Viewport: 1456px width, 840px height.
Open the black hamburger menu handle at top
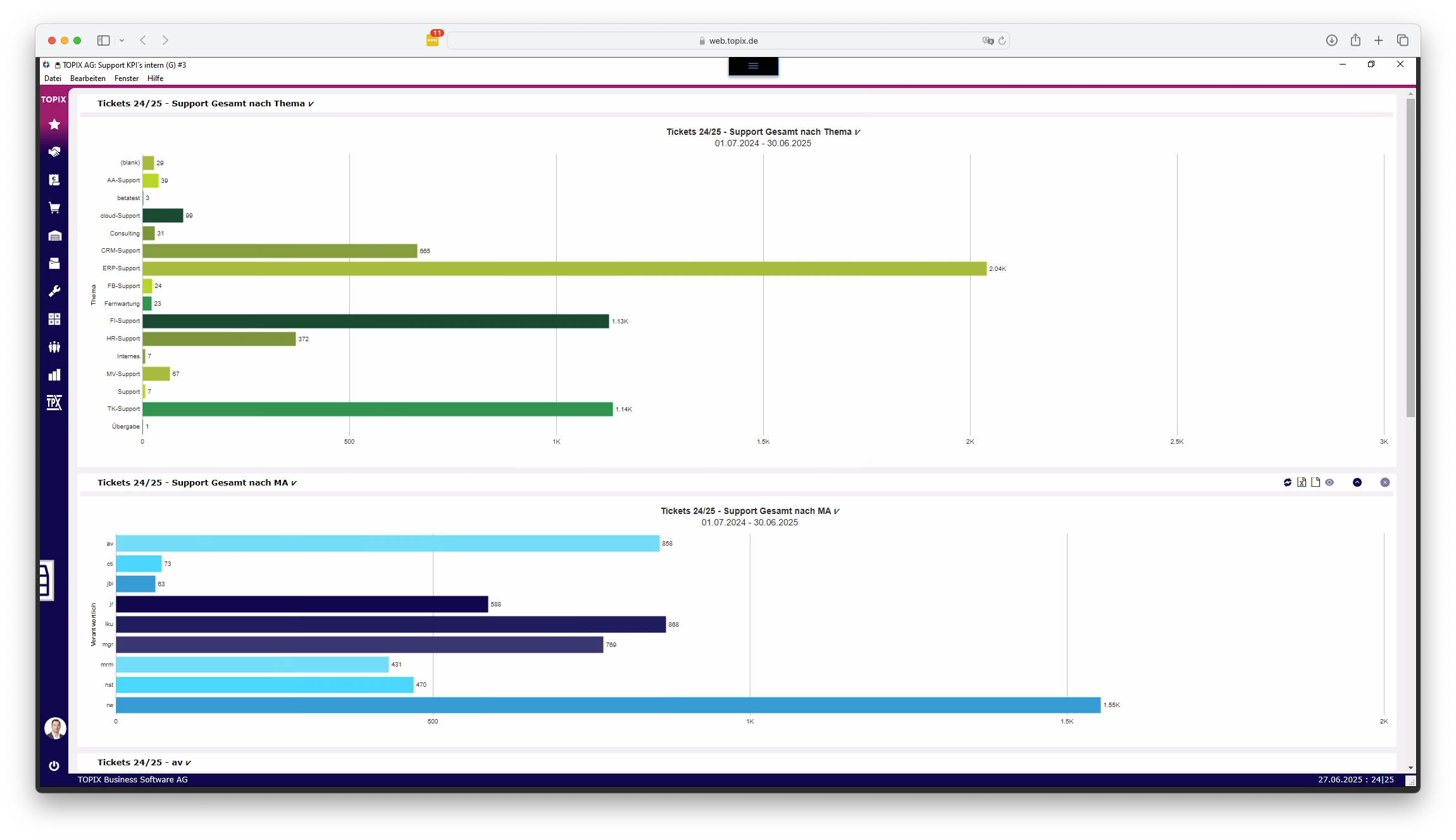coord(753,66)
